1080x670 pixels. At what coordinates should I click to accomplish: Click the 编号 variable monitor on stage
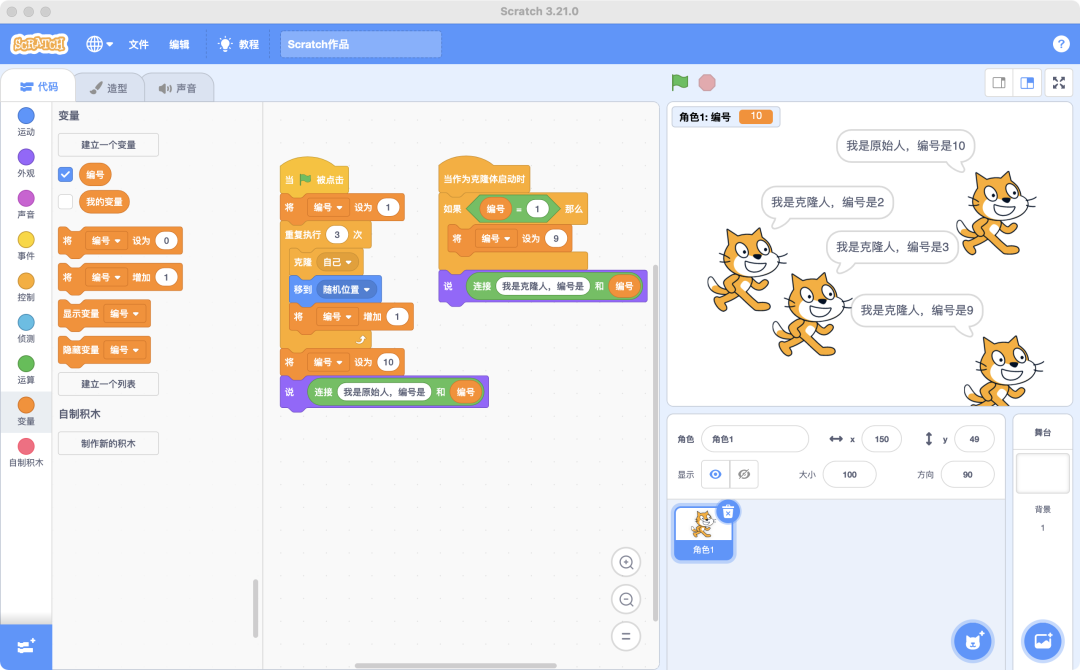(x=726, y=116)
